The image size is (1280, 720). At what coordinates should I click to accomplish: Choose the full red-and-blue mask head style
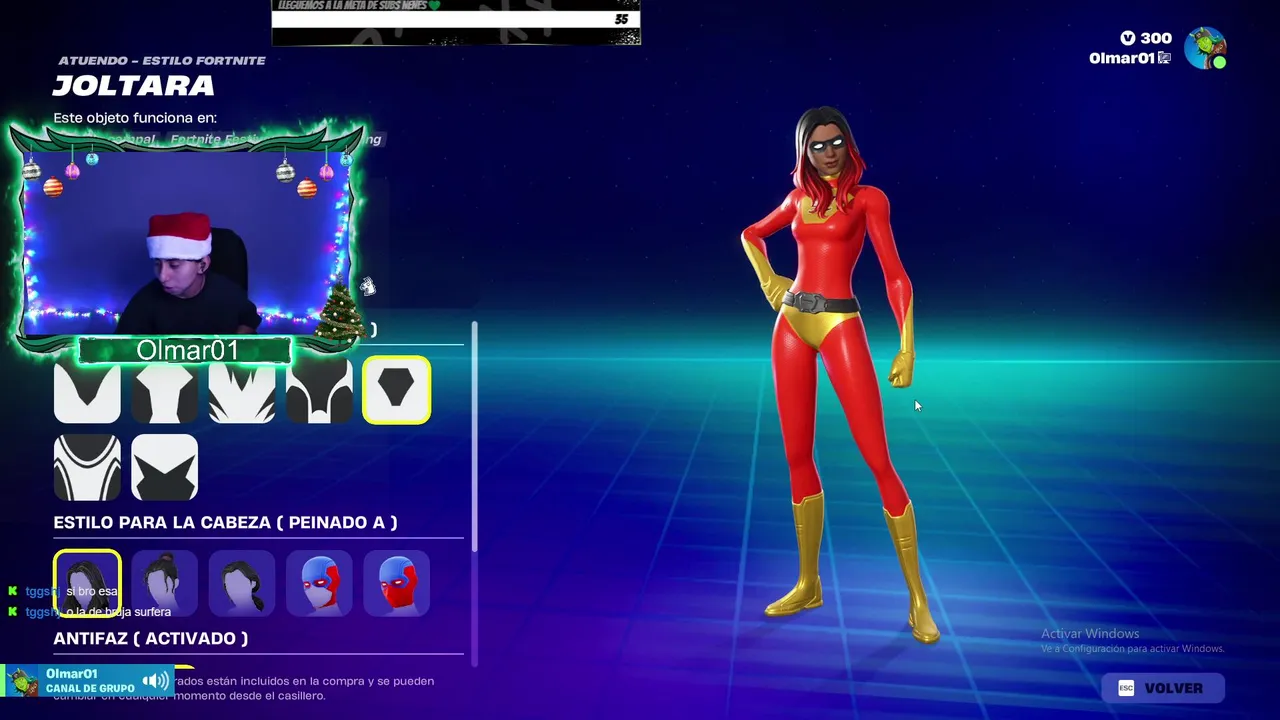(397, 583)
